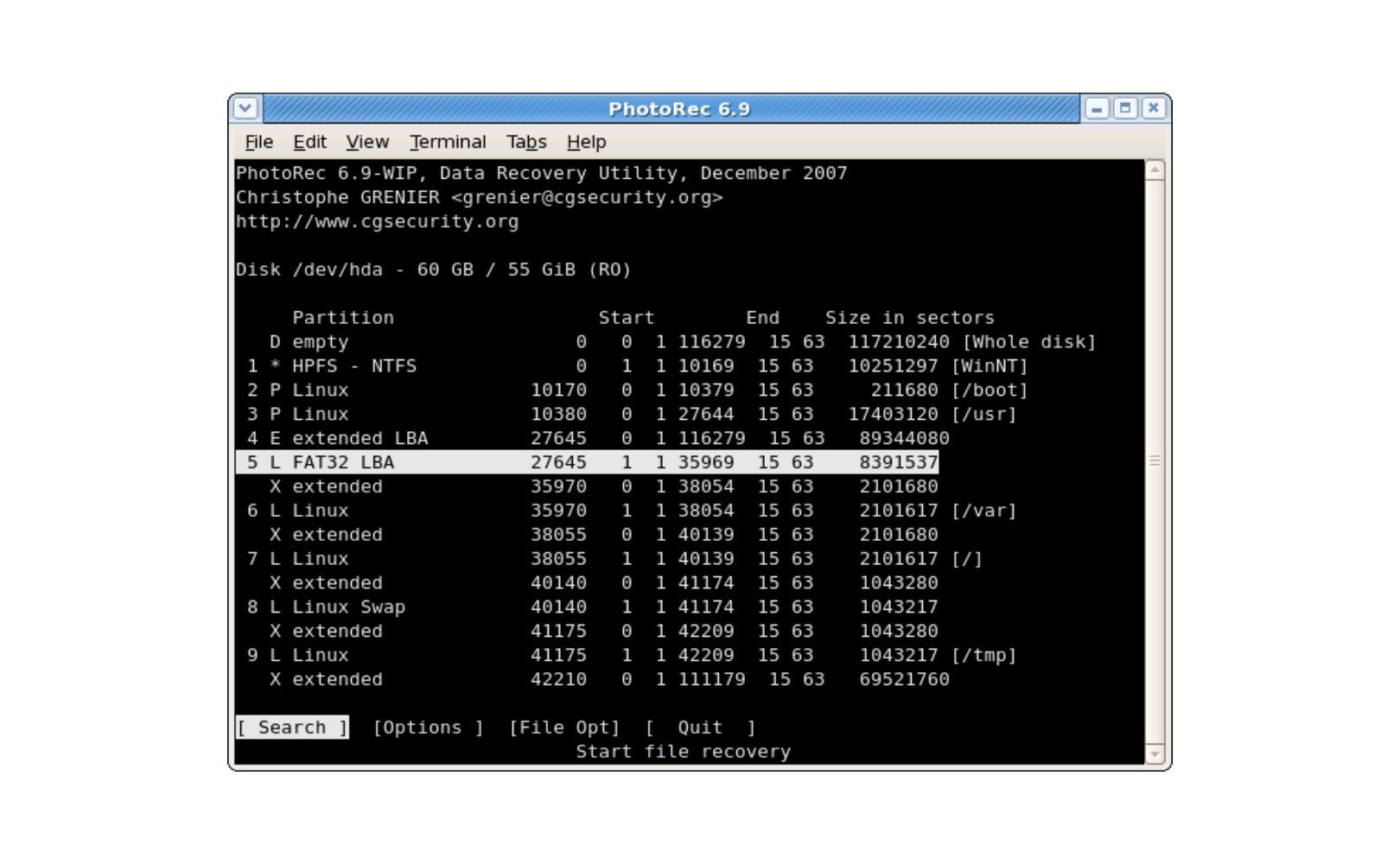The width and height of the screenshot is (1400, 864).
Task: Click the Partition column header
Action: pyautogui.click(x=343, y=318)
